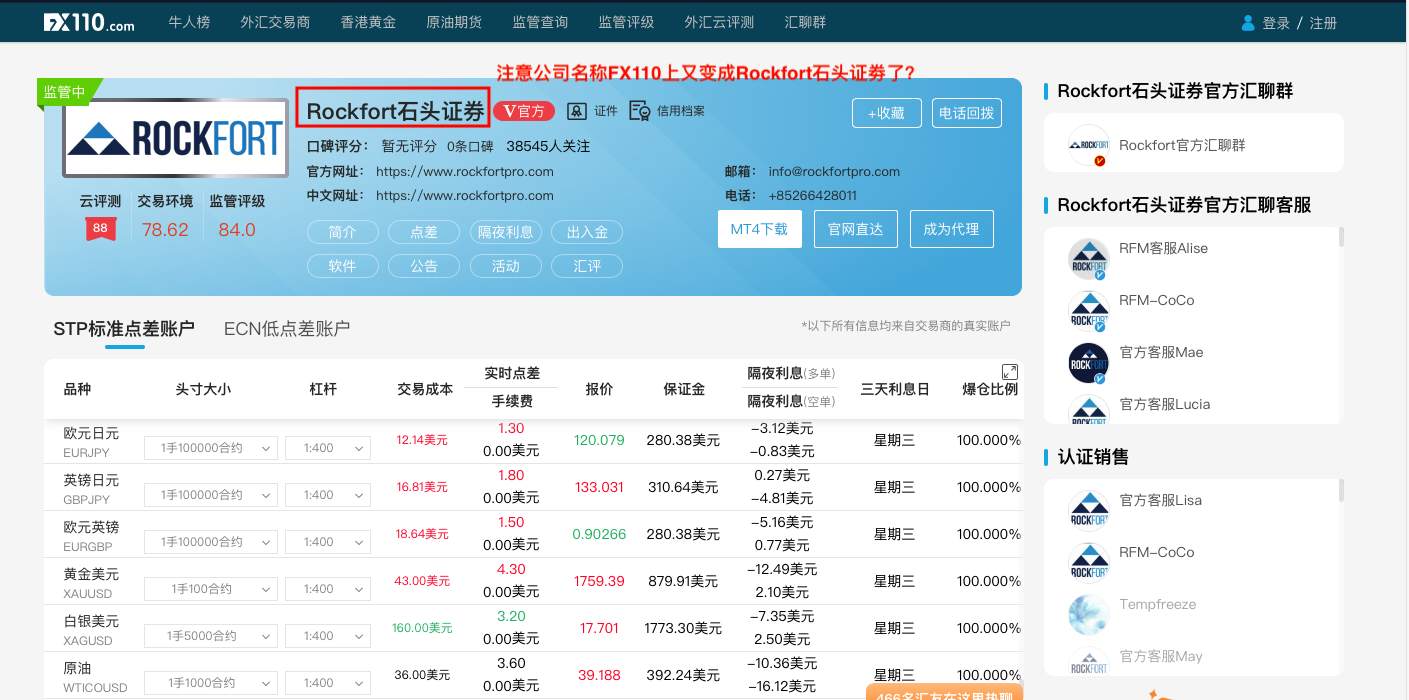Image resolution: width=1409 pixels, height=700 pixels.
Task: Click the 活动 pill button
Action: click(x=506, y=266)
